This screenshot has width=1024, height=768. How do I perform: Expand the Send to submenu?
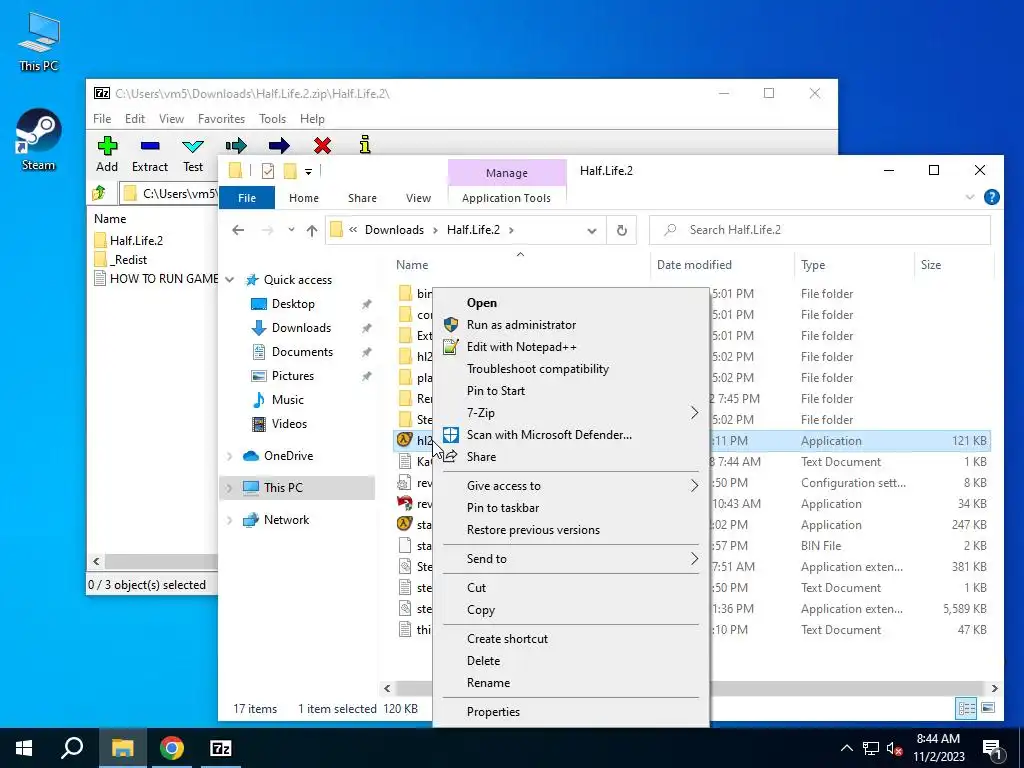click(571, 559)
